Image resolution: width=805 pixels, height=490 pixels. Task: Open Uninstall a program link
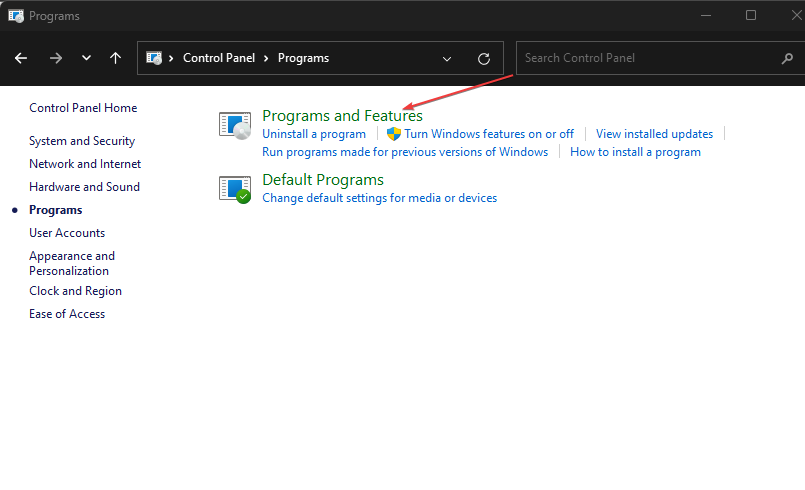click(x=314, y=134)
